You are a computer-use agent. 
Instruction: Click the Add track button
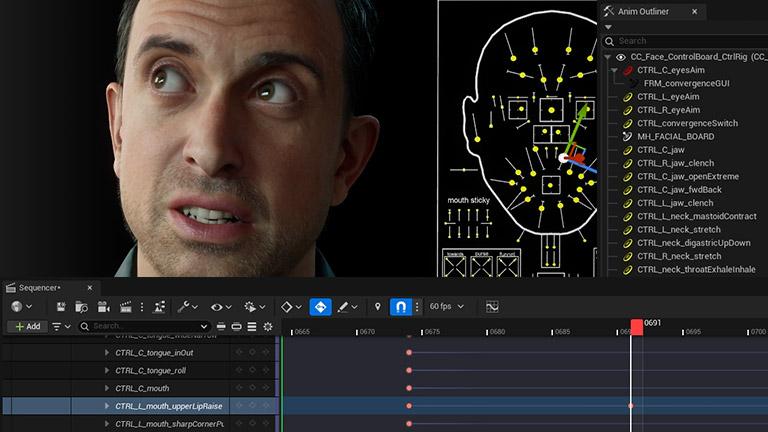coord(27,326)
